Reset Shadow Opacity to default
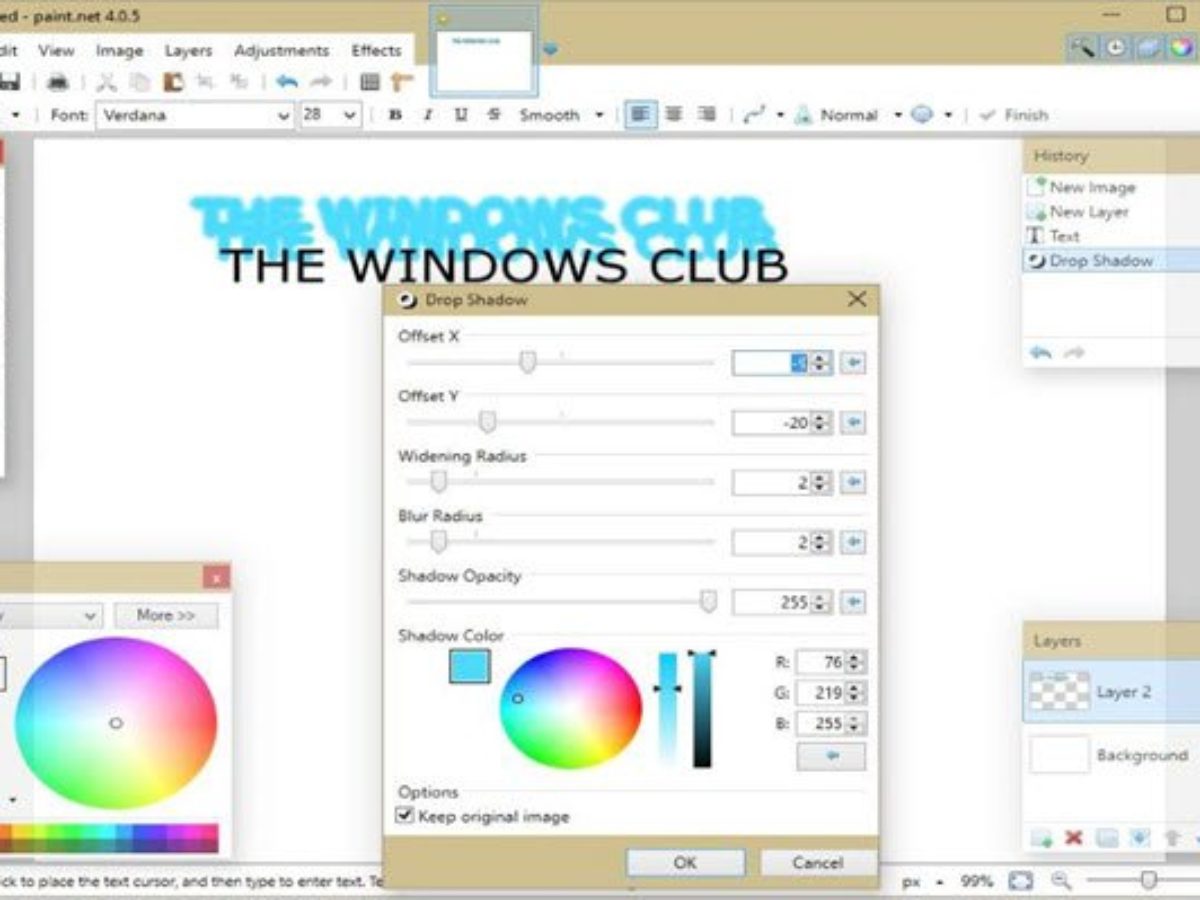This screenshot has width=1200, height=900. point(852,603)
